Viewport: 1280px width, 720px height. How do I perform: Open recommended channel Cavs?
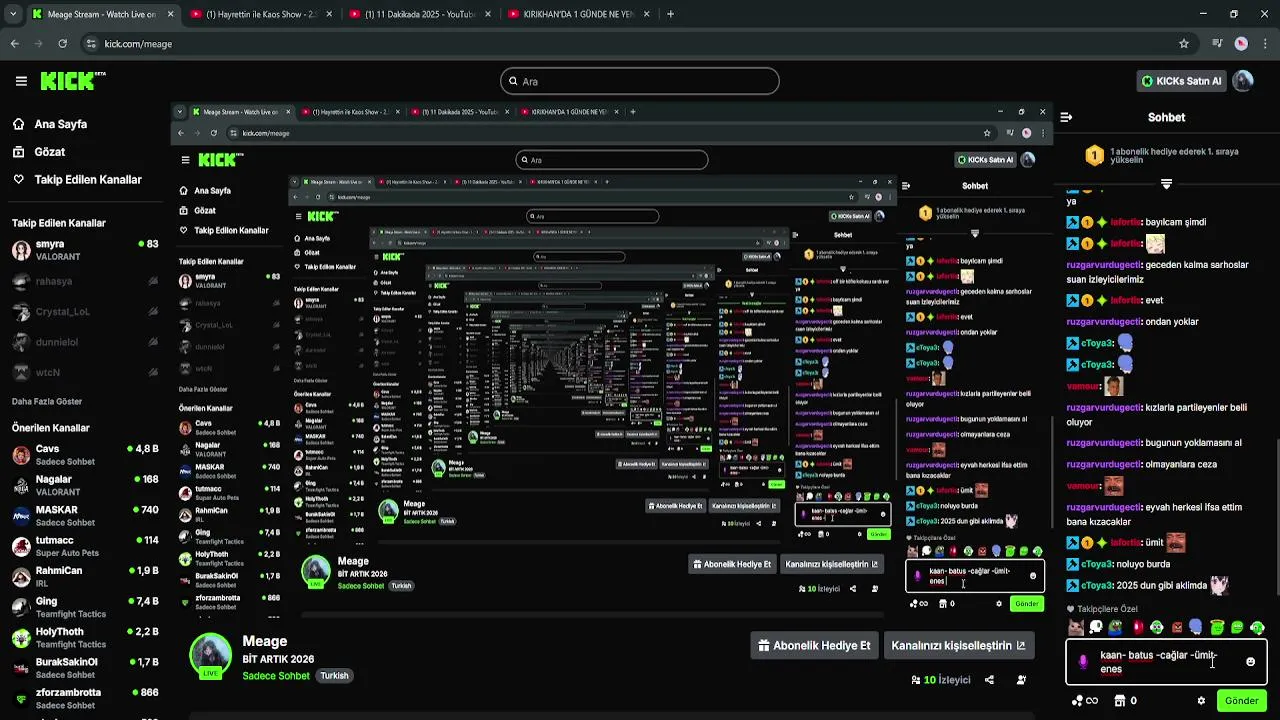click(85, 455)
